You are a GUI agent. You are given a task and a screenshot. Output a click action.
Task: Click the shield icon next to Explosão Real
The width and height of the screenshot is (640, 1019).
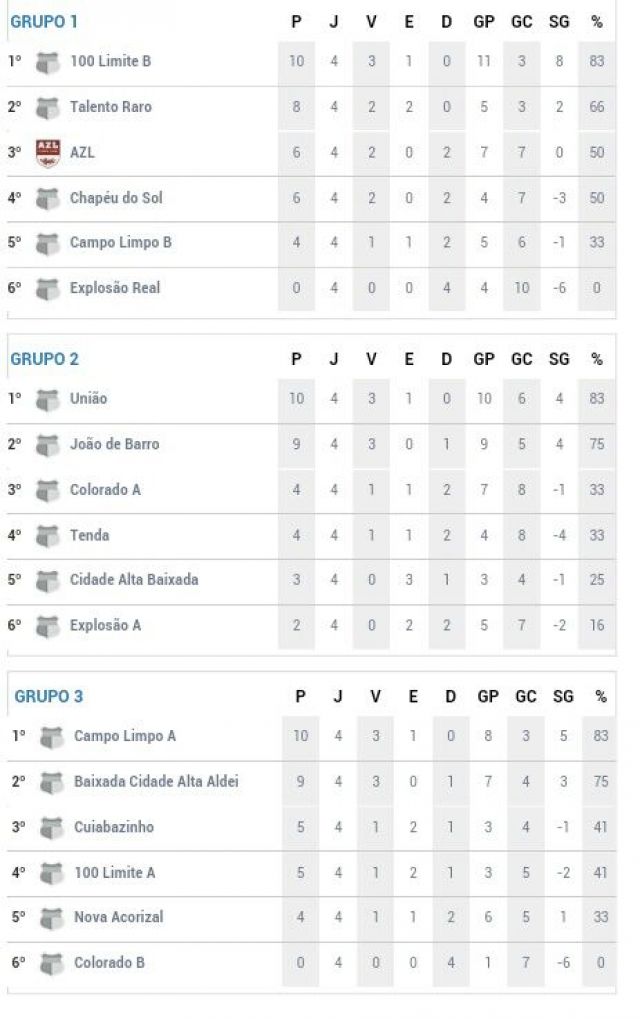[x=47, y=289]
